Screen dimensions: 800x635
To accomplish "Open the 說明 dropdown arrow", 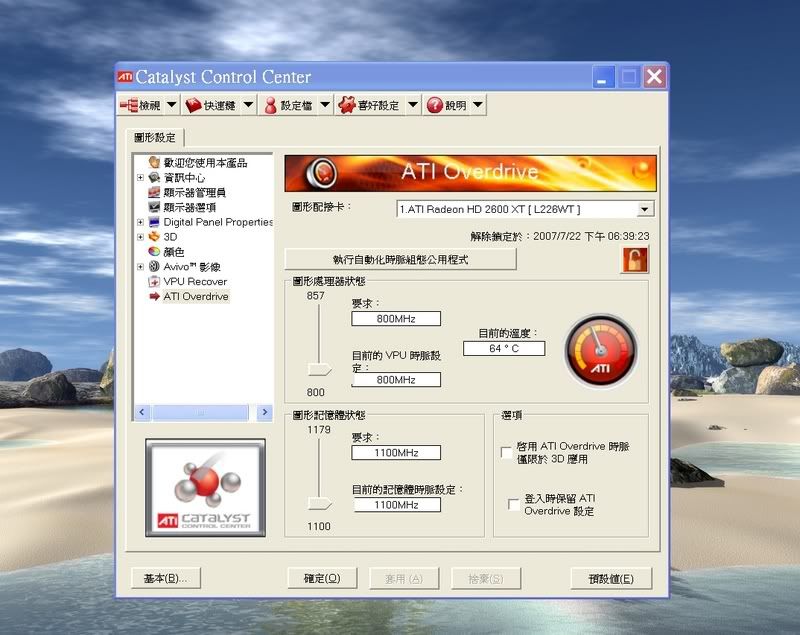I will tap(478, 105).
